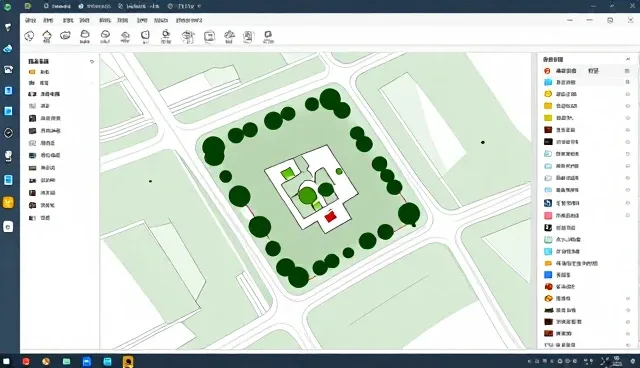
Task: Toggle eye icon beside the pink square icon row
Action: coord(628,215)
